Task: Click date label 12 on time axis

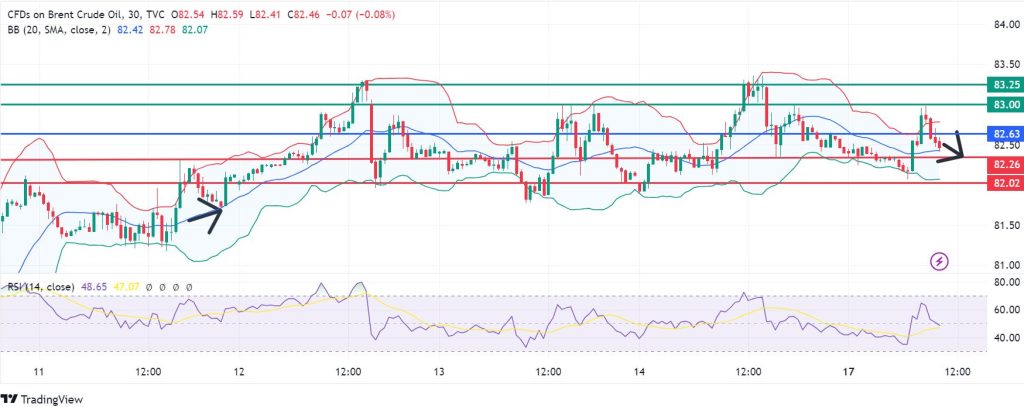Action: (x=238, y=372)
